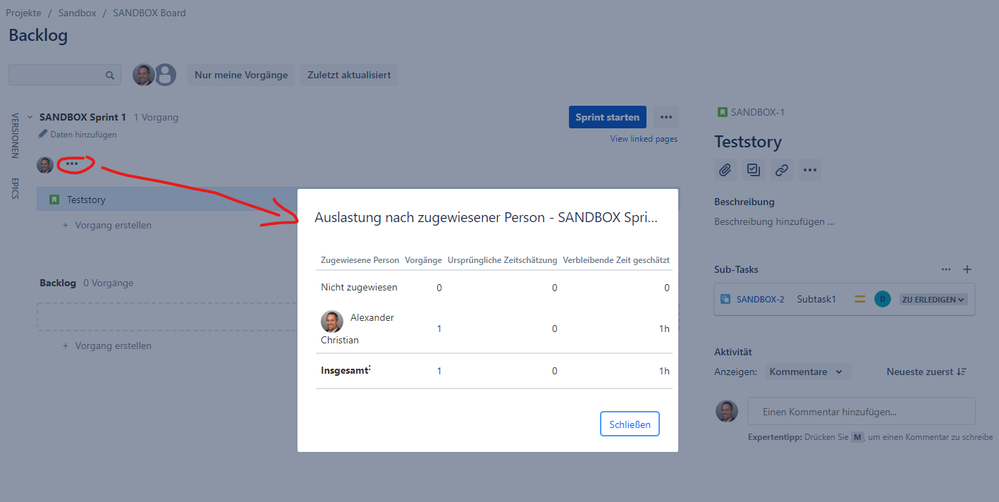The height and width of the screenshot is (502, 999).
Task: Open Sub-Tasks three-dot options
Action: tap(946, 269)
